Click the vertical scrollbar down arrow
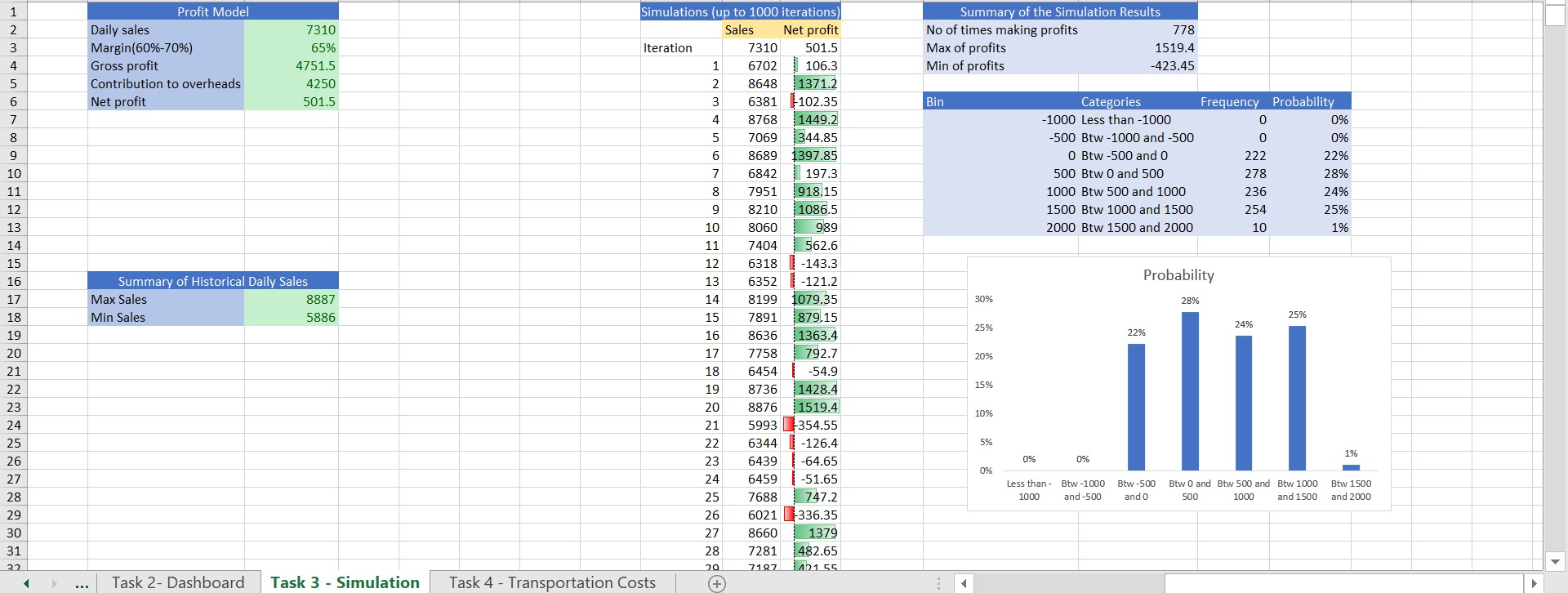The image size is (1568, 593). [1555, 561]
